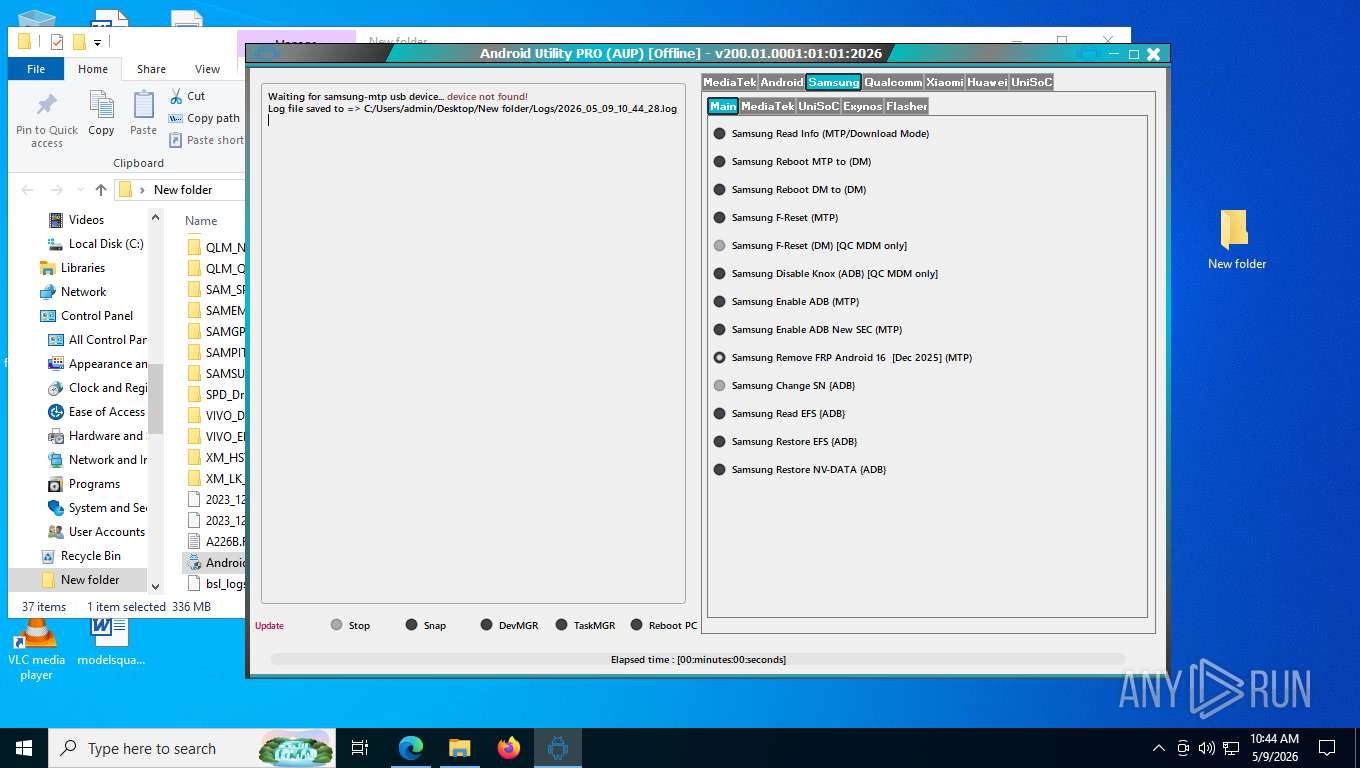Select Samsung Restore EFS (ADB)
The height and width of the screenshot is (768, 1360).
tap(785, 441)
